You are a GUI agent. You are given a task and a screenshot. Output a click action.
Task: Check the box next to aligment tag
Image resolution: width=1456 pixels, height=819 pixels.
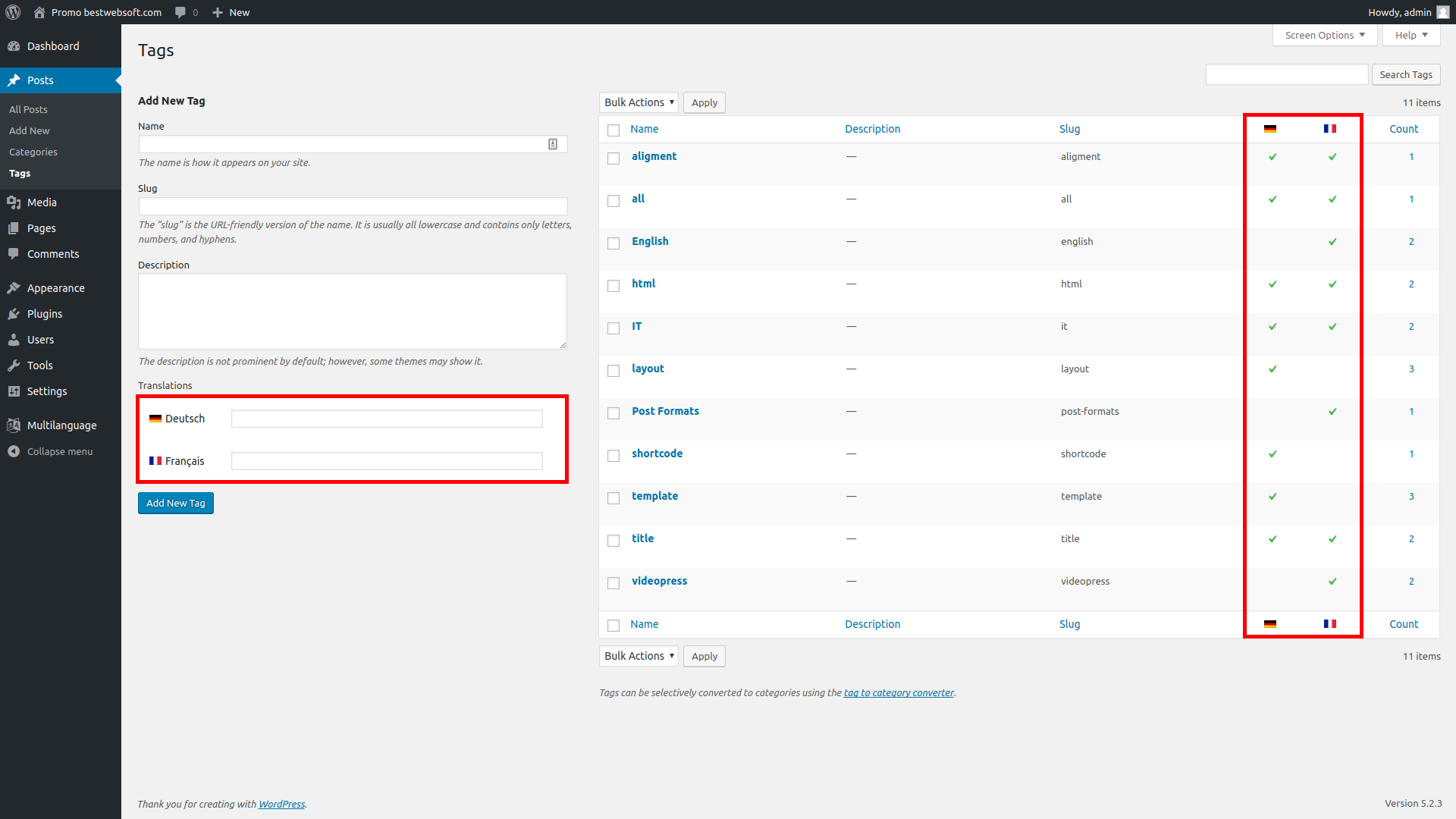click(x=613, y=158)
